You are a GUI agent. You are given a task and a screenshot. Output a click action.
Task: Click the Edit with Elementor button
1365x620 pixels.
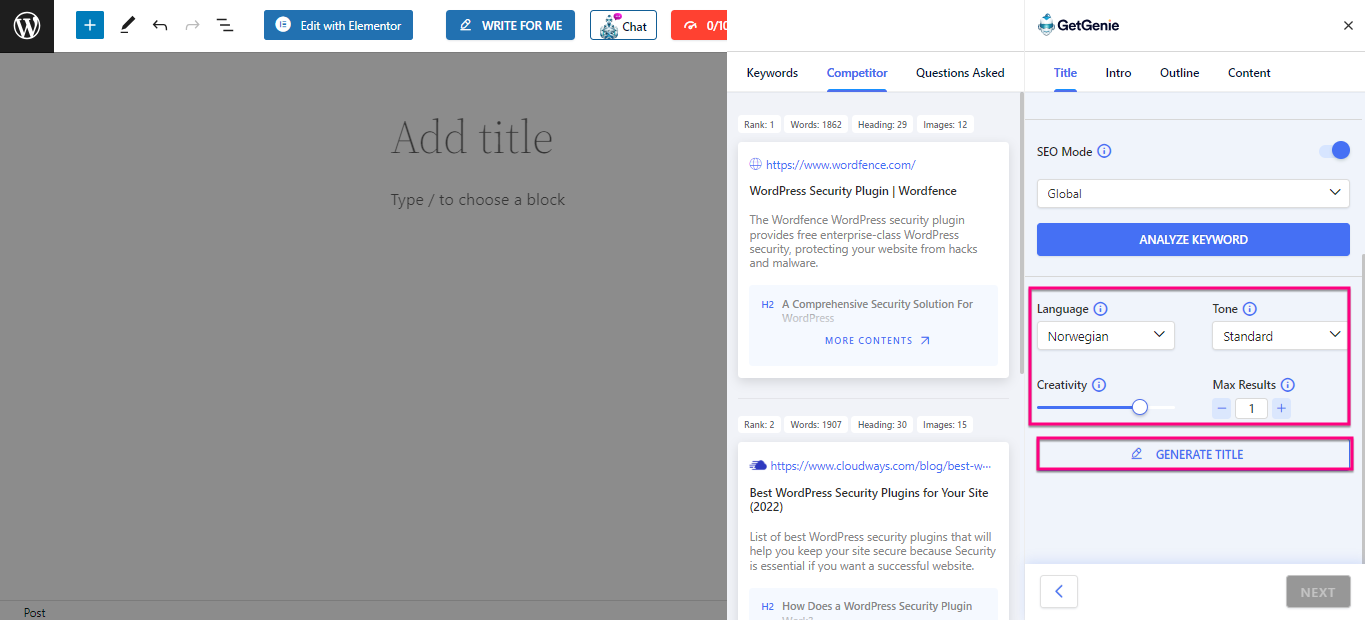[338, 25]
